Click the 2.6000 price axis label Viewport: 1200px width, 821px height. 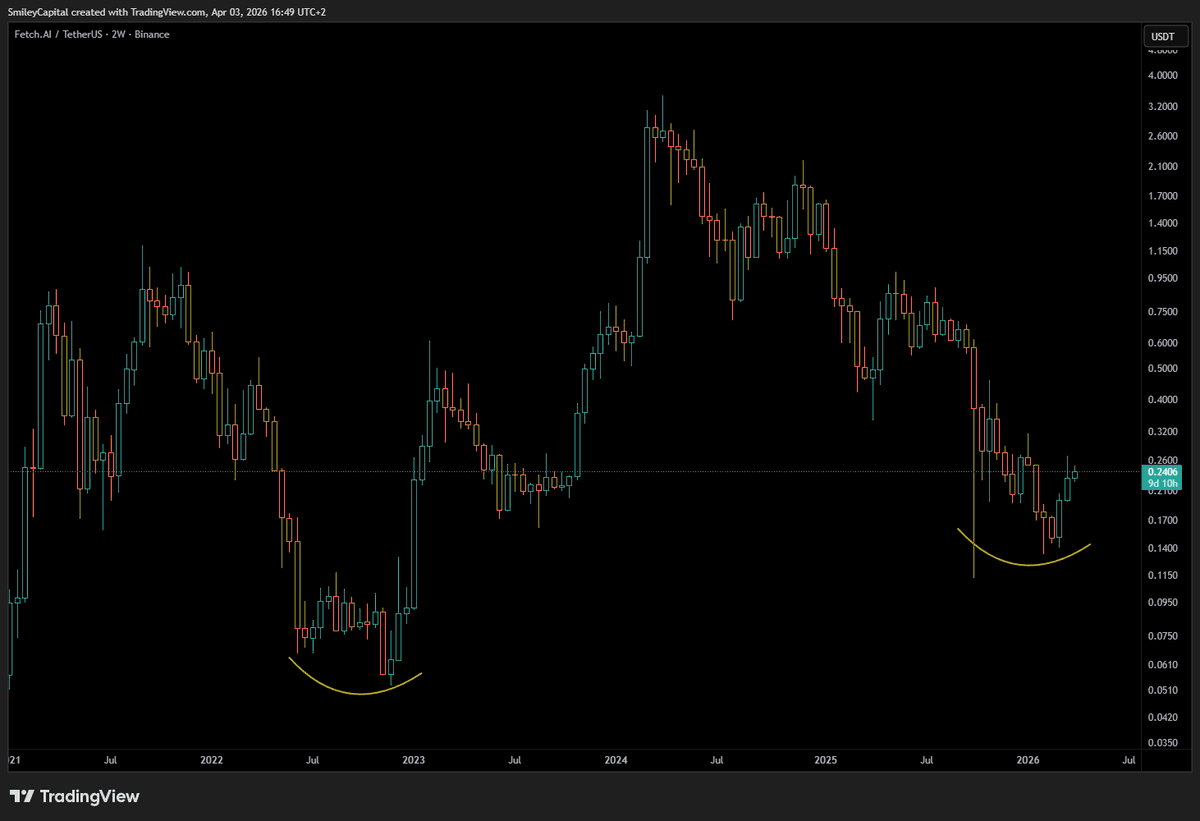pos(1163,136)
